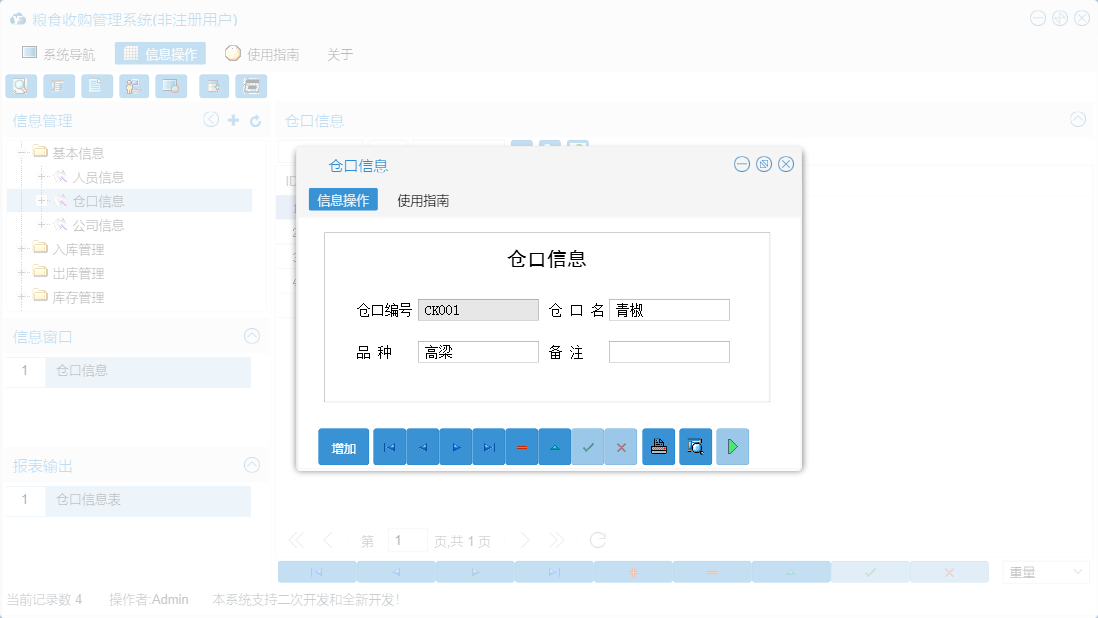Add a new item via the plus icon
This screenshot has height=618, width=1098.
tap(234, 120)
